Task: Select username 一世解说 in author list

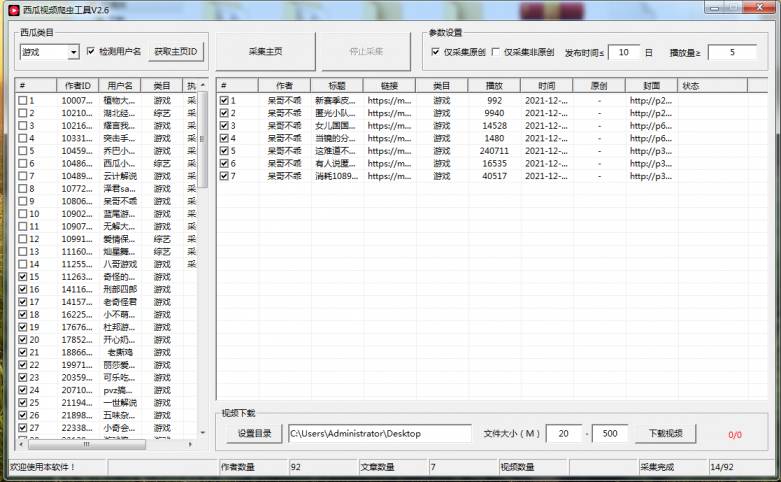Action: click(120, 402)
